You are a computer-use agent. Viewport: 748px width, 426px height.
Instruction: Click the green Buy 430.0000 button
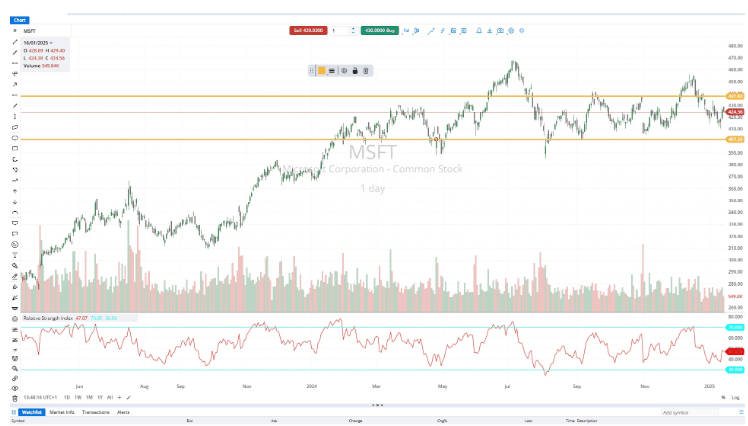pos(380,31)
